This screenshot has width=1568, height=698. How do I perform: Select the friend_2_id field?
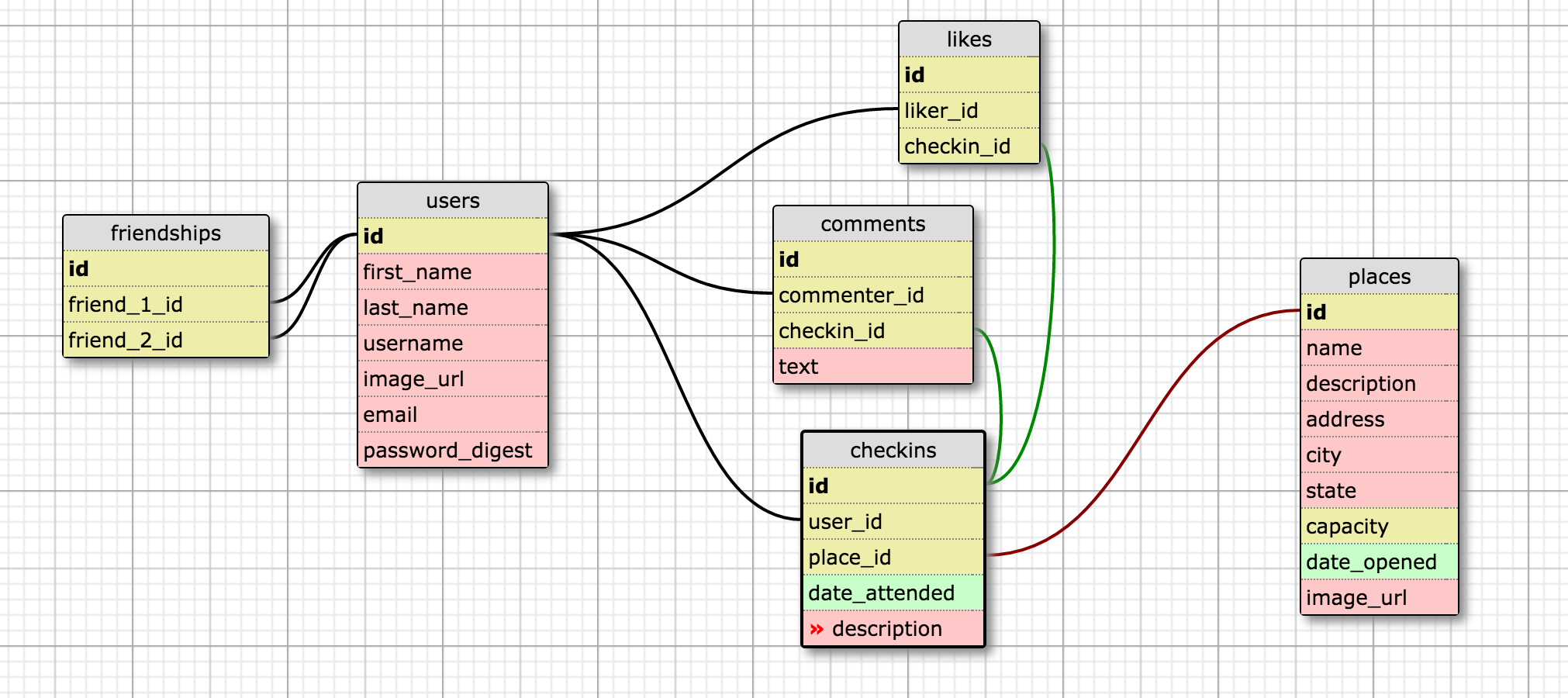click(166, 340)
